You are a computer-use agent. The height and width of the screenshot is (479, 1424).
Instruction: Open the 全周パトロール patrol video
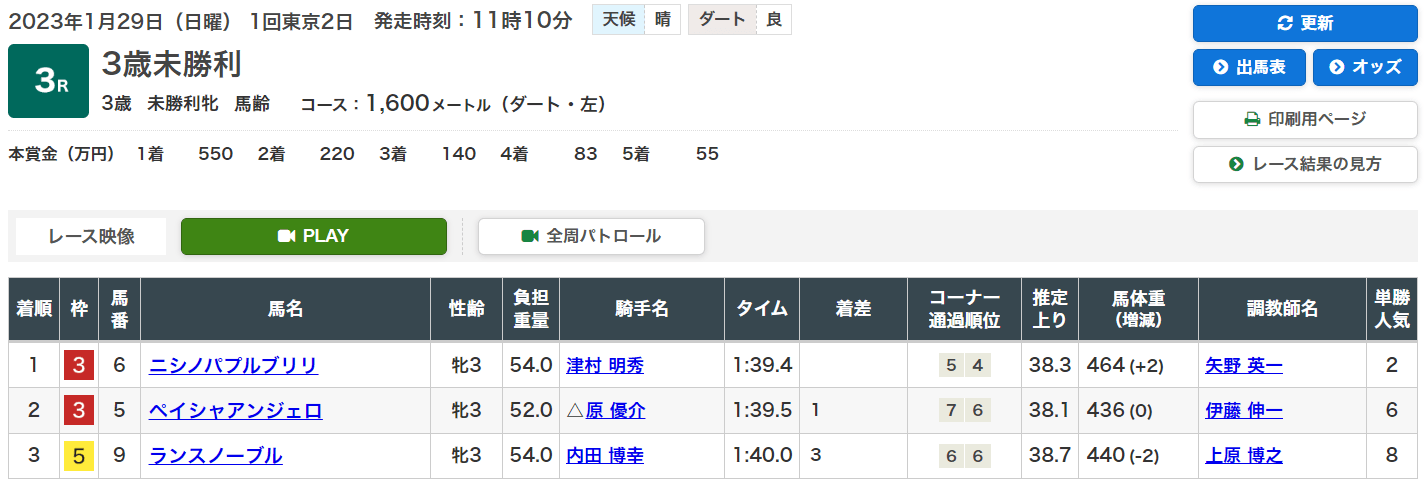[x=591, y=236]
